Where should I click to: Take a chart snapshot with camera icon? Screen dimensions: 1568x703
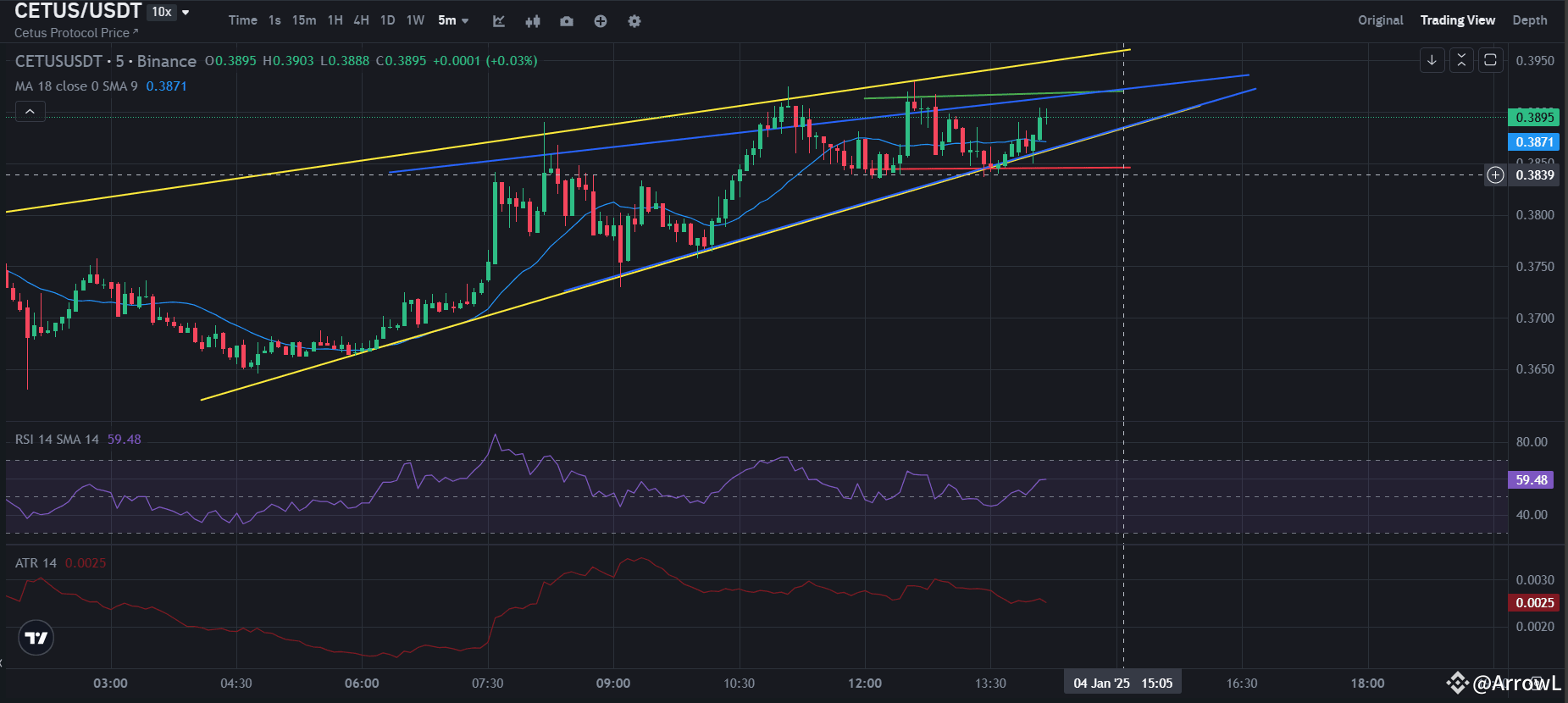tap(567, 21)
